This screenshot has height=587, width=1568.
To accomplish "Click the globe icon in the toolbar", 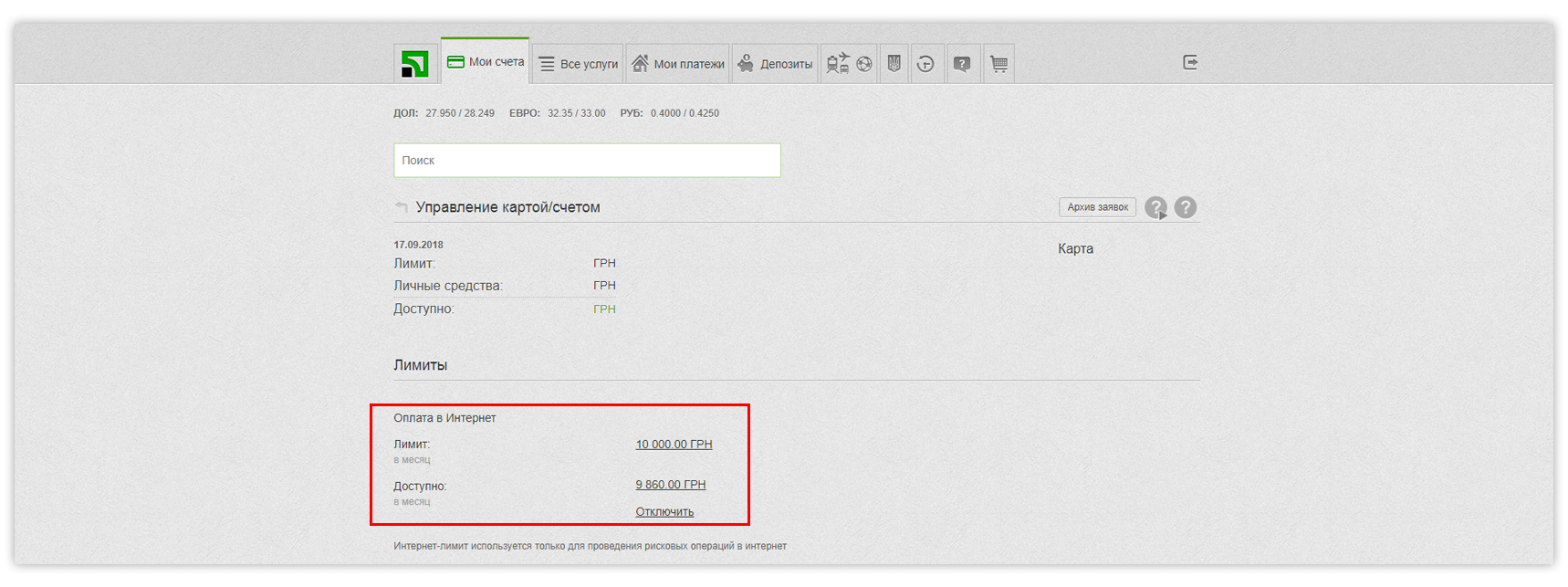I will pyautogui.click(x=863, y=64).
